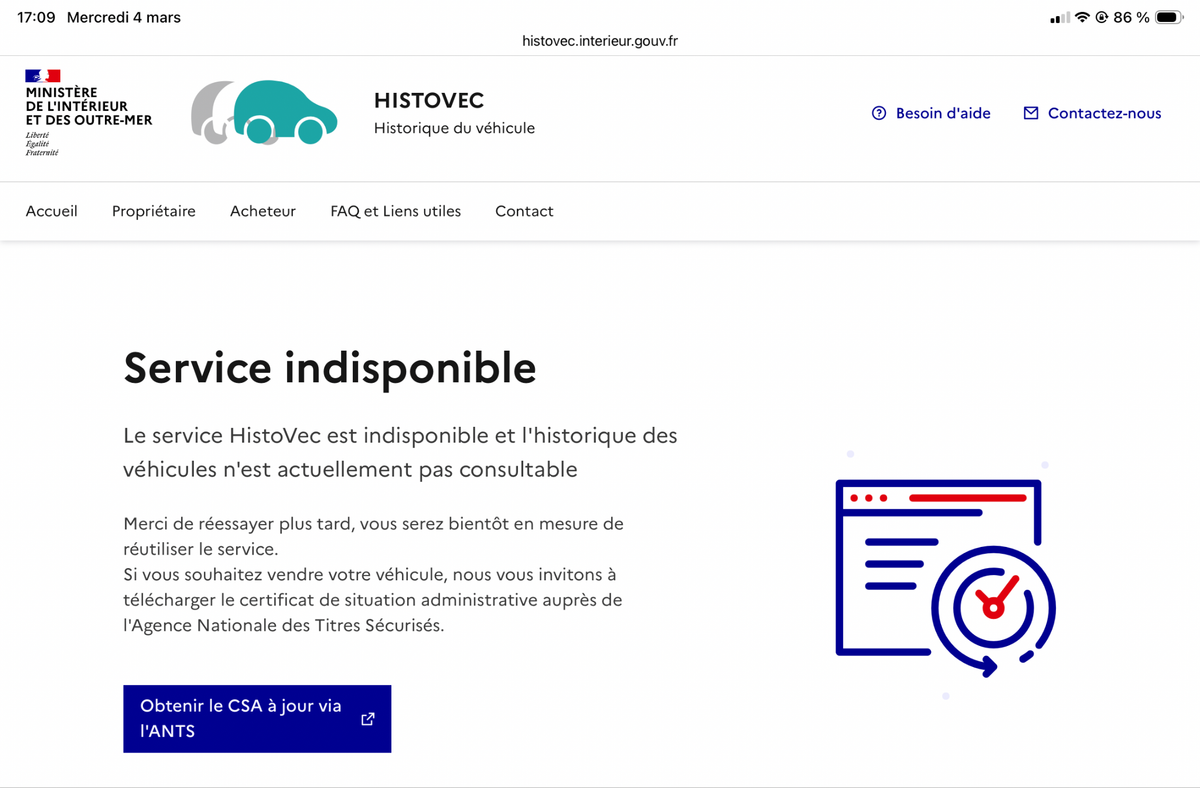
Task: Click the HISTOVEC site title
Action: point(429,100)
